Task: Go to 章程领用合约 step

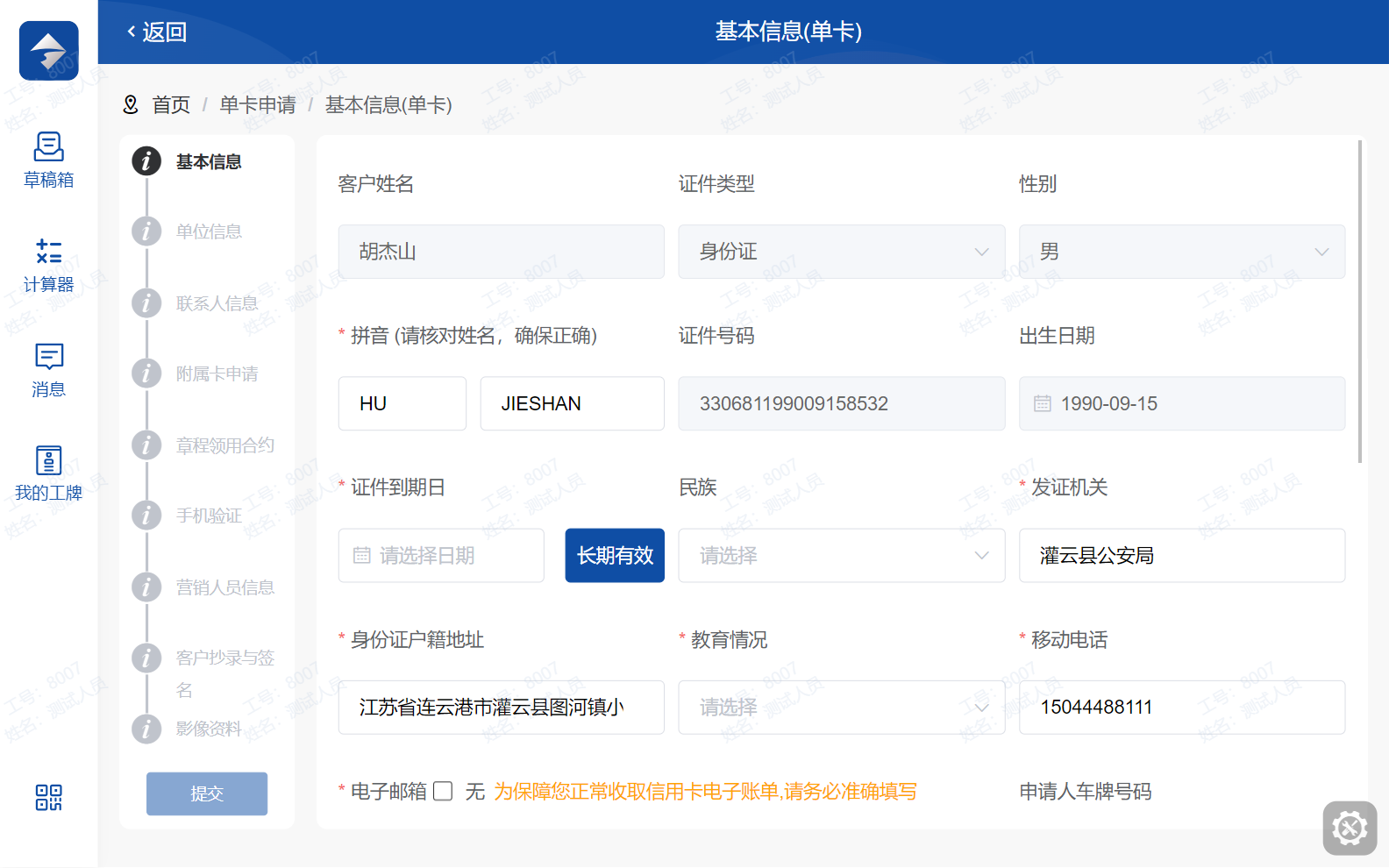Action: tap(225, 445)
